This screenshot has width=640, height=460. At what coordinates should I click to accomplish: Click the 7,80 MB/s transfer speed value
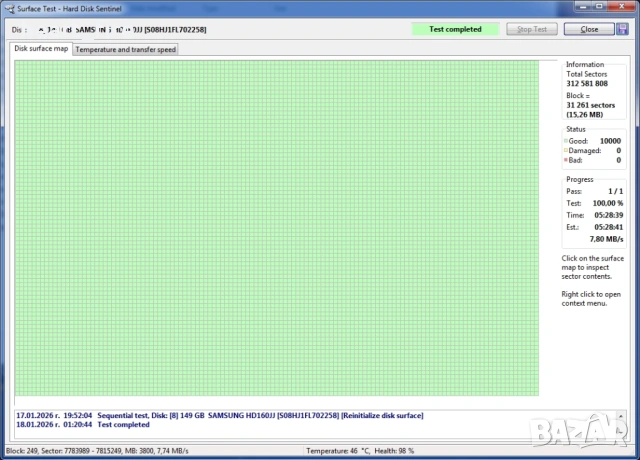[x=606, y=240]
